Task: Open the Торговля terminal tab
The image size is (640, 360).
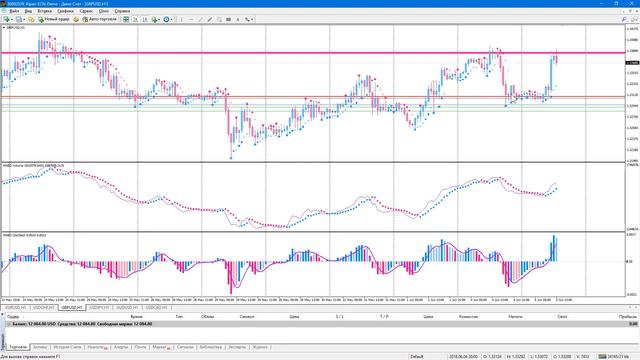Action: click(x=18, y=347)
